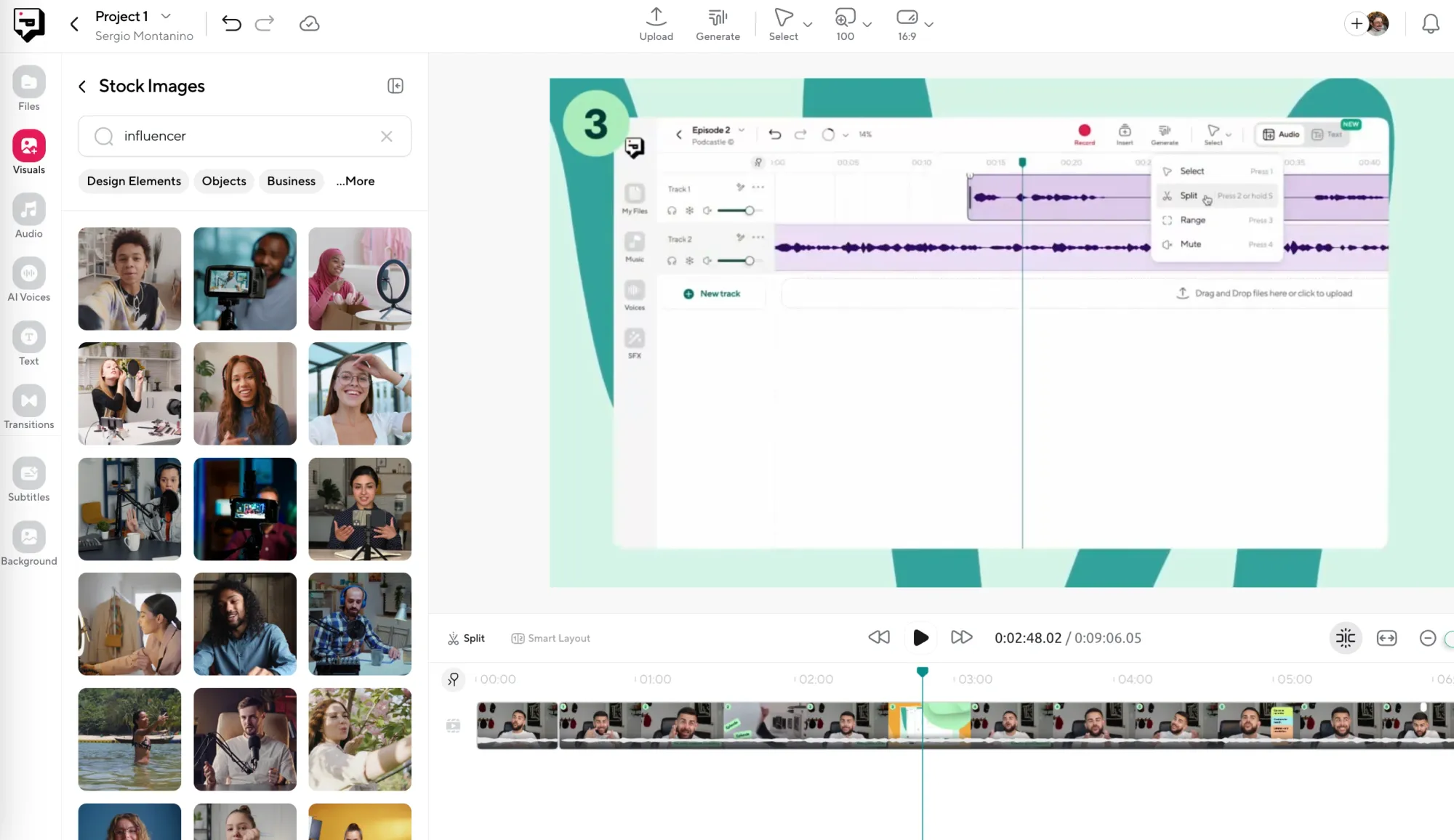Click the ...More categories link
The image size is (1454, 840).
click(x=355, y=181)
